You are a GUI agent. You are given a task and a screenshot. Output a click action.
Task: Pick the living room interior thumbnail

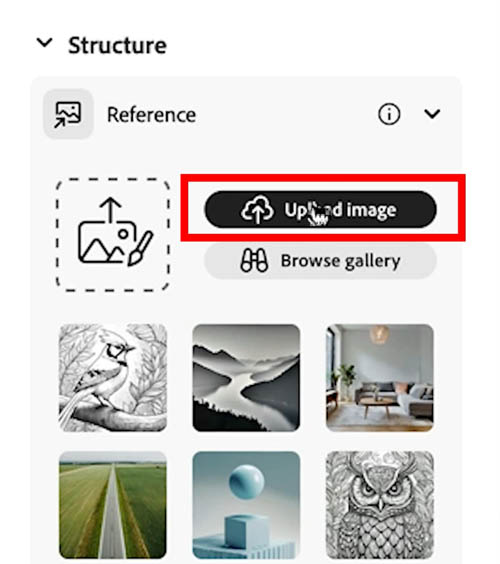click(x=379, y=377)
